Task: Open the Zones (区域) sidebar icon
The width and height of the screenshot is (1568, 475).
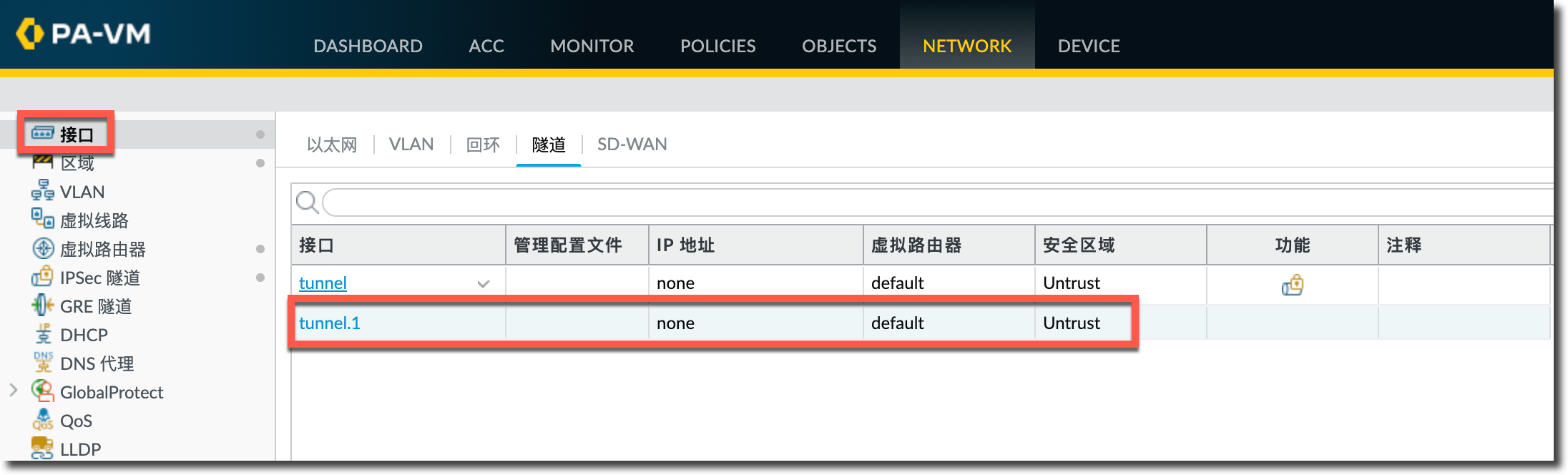Action: pos(43,162)
